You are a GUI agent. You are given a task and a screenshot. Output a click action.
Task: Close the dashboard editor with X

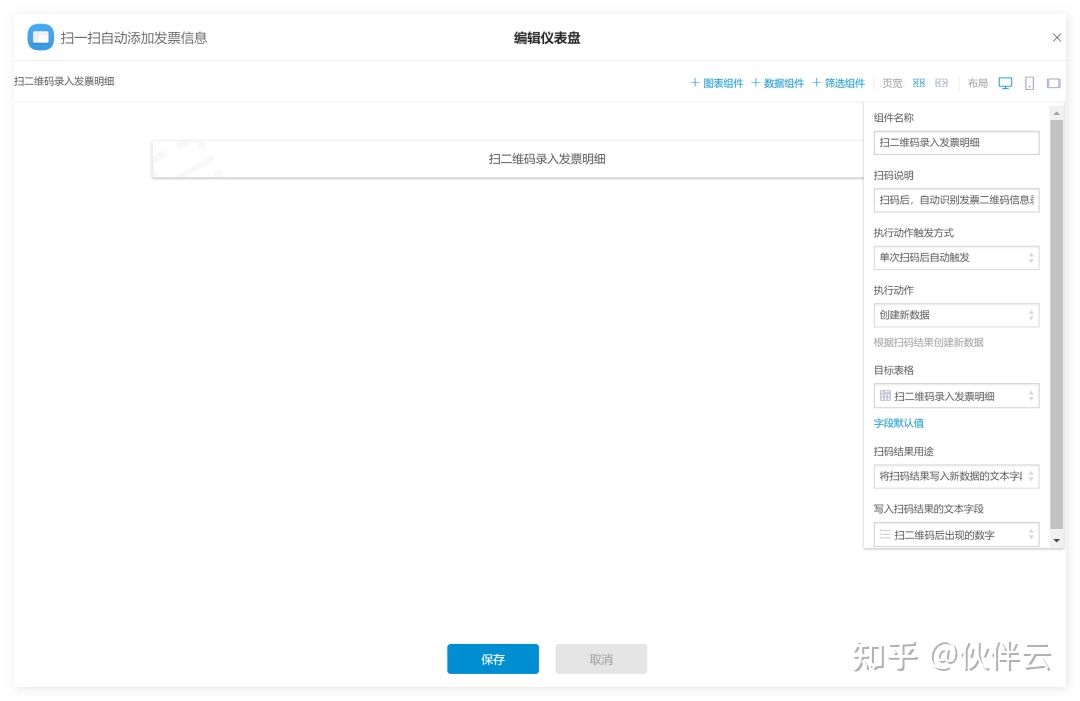[1056, 38]
